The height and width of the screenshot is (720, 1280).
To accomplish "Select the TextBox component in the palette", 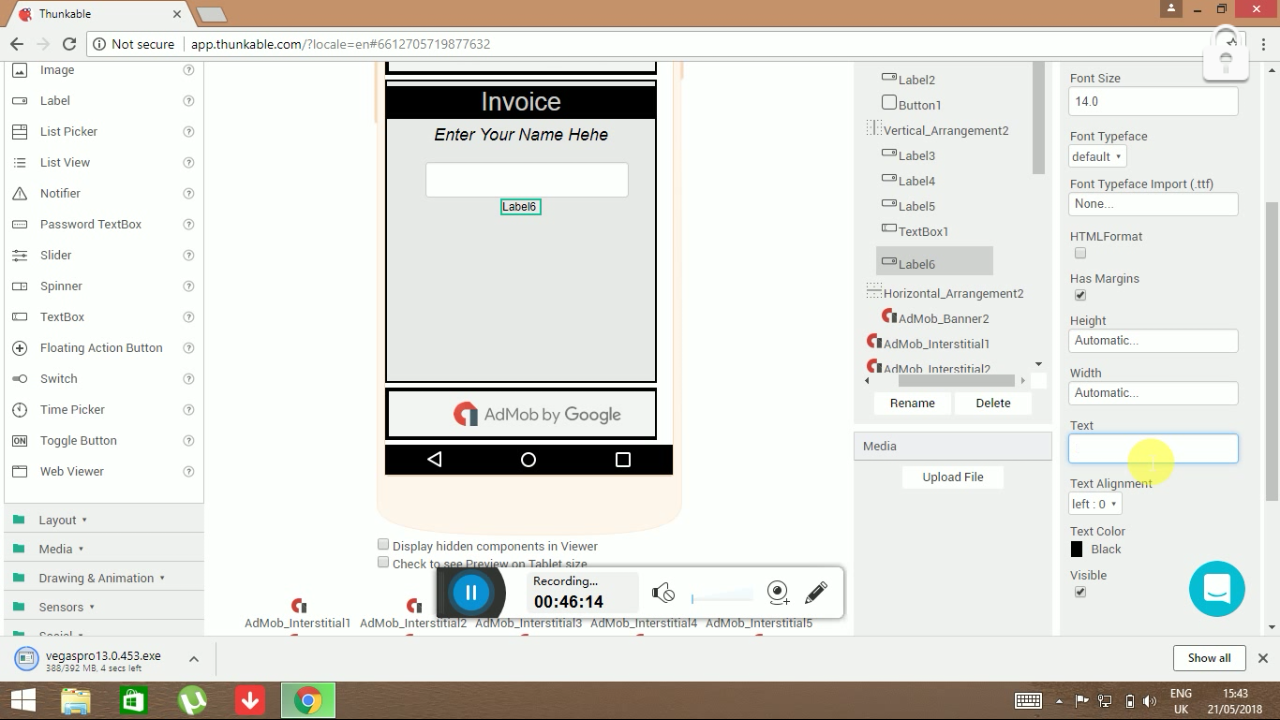I will pyautogui.click(x=61, y=316).
